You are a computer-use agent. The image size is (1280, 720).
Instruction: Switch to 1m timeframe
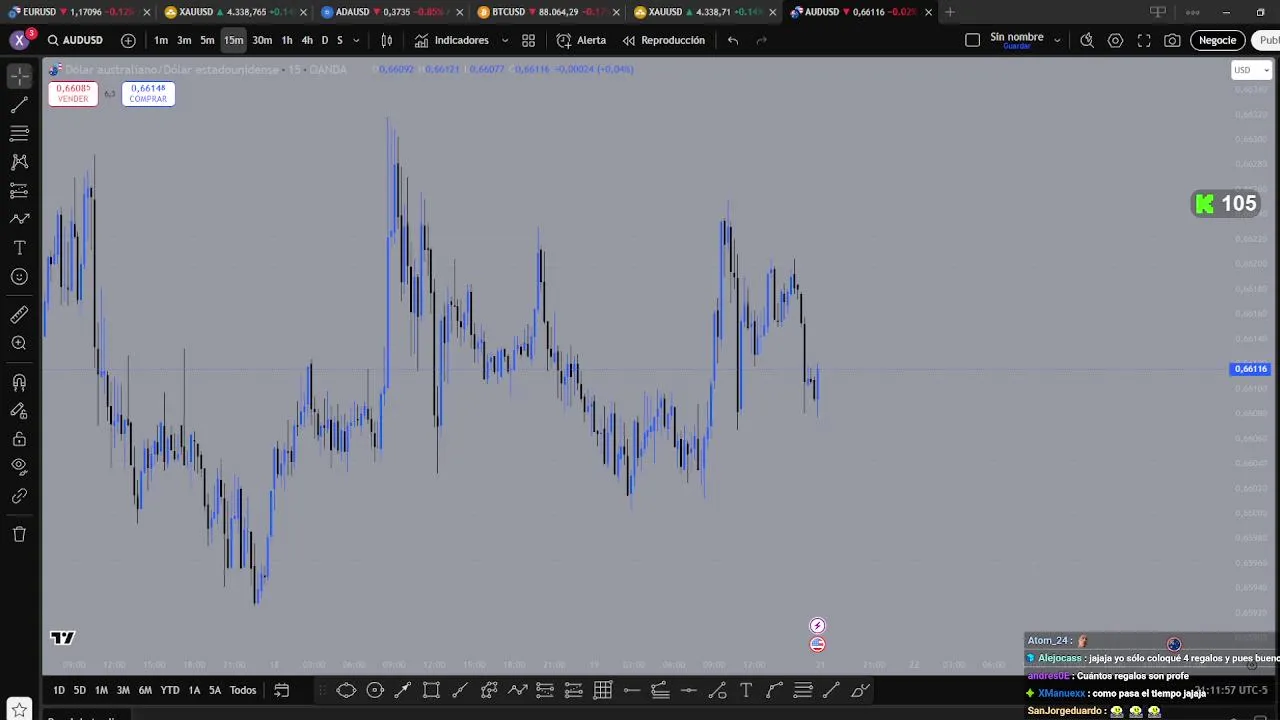tap(161, 40)
